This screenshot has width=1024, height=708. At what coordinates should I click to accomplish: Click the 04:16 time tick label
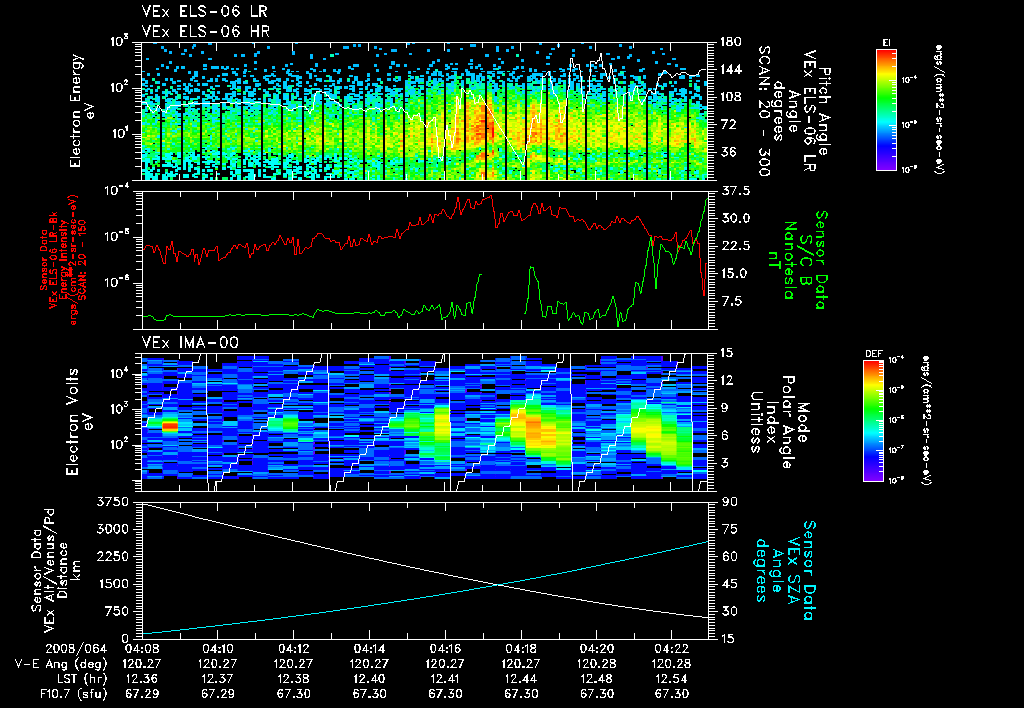(x=445, y=650)
